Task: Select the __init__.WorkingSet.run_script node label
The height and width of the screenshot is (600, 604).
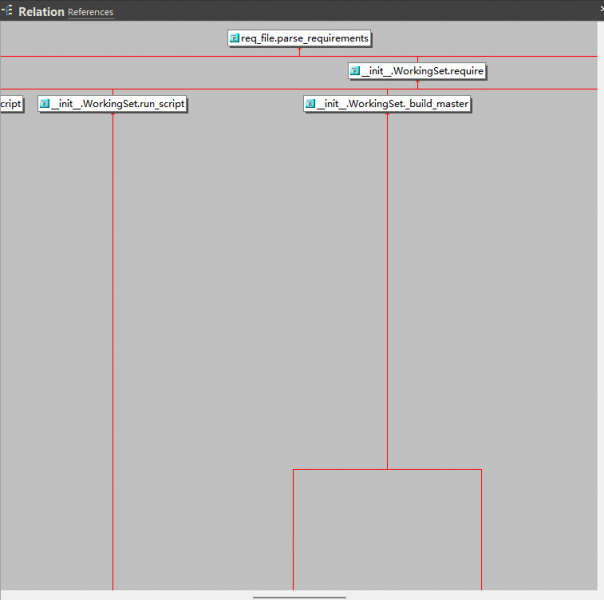Action: 118,104
